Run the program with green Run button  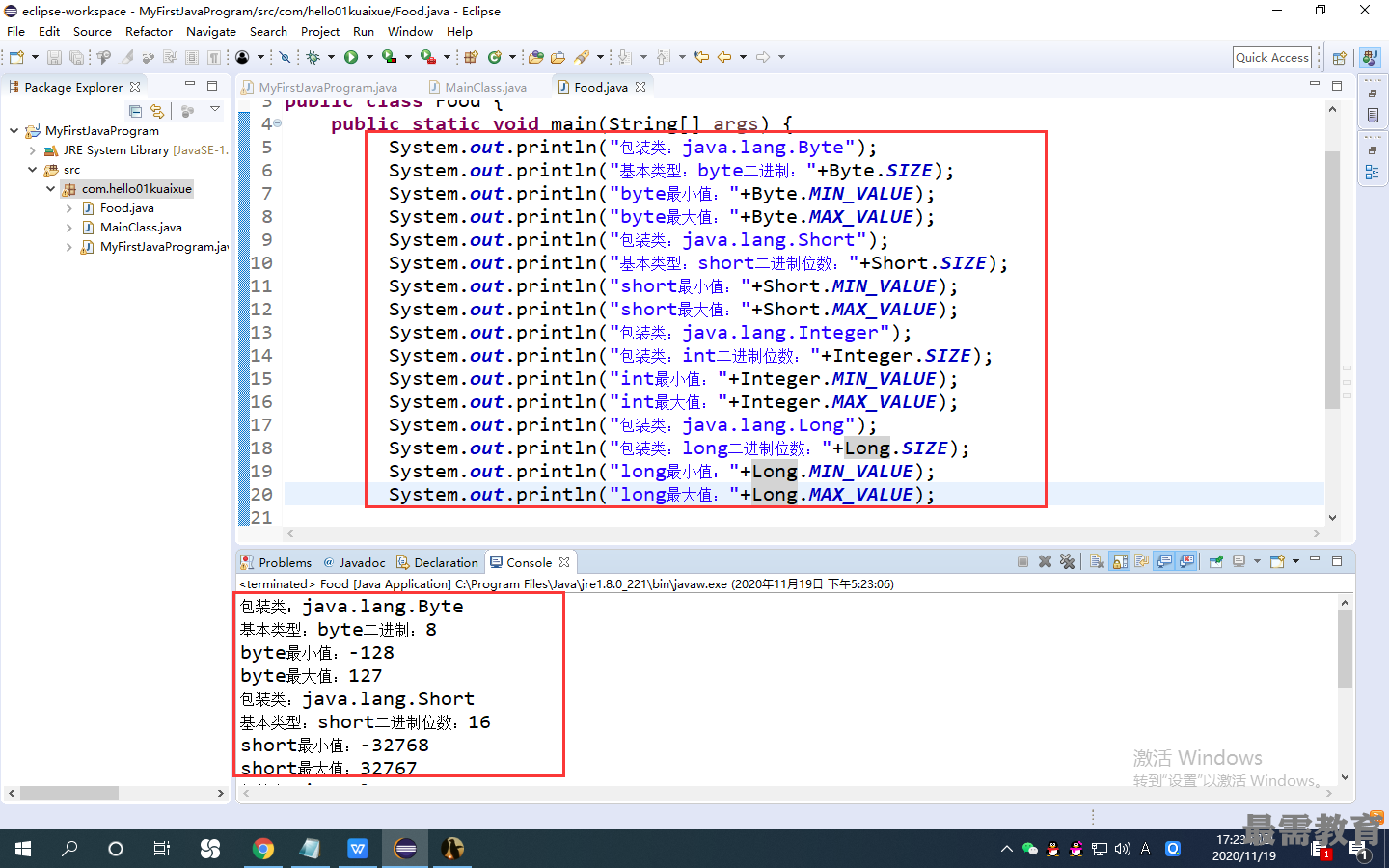(351, 57)
